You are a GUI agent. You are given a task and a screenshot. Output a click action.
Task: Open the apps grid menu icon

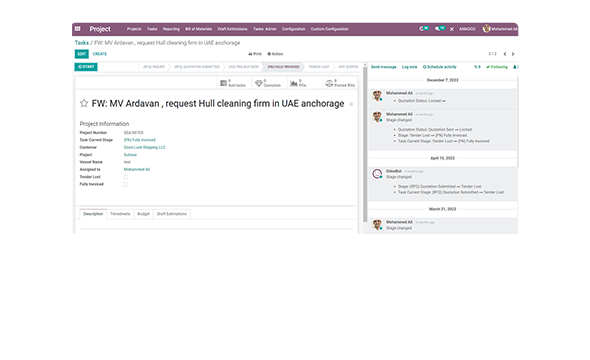pos(78,29)
